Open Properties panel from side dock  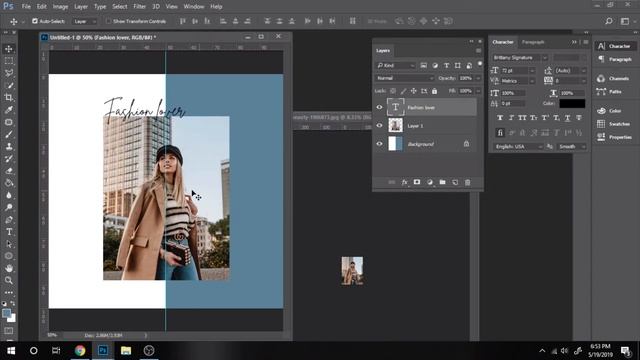coord(614,137)
